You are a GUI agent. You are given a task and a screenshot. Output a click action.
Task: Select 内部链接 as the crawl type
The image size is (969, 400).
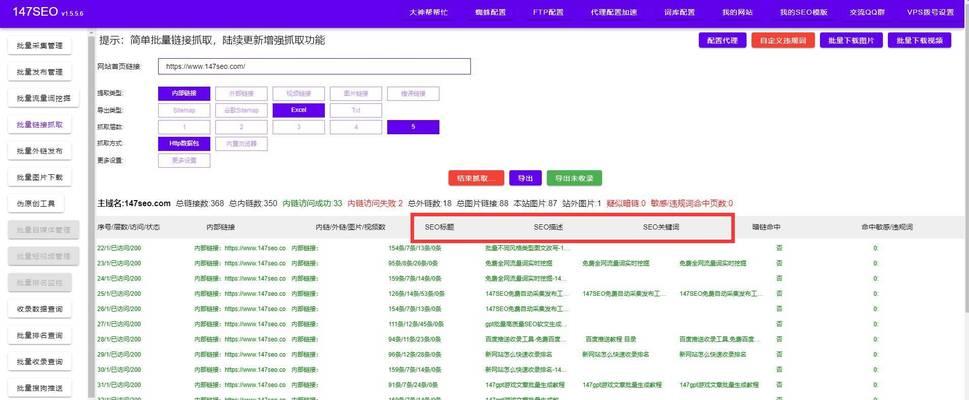pos(184,93)
